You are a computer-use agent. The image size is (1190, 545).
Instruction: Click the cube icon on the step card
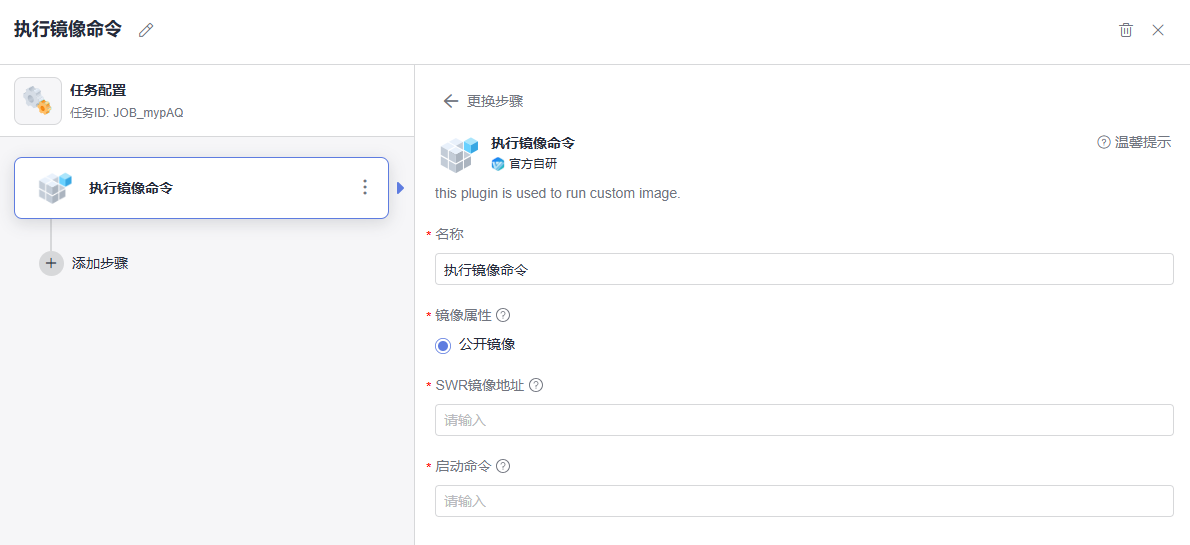tap(55, 187)
